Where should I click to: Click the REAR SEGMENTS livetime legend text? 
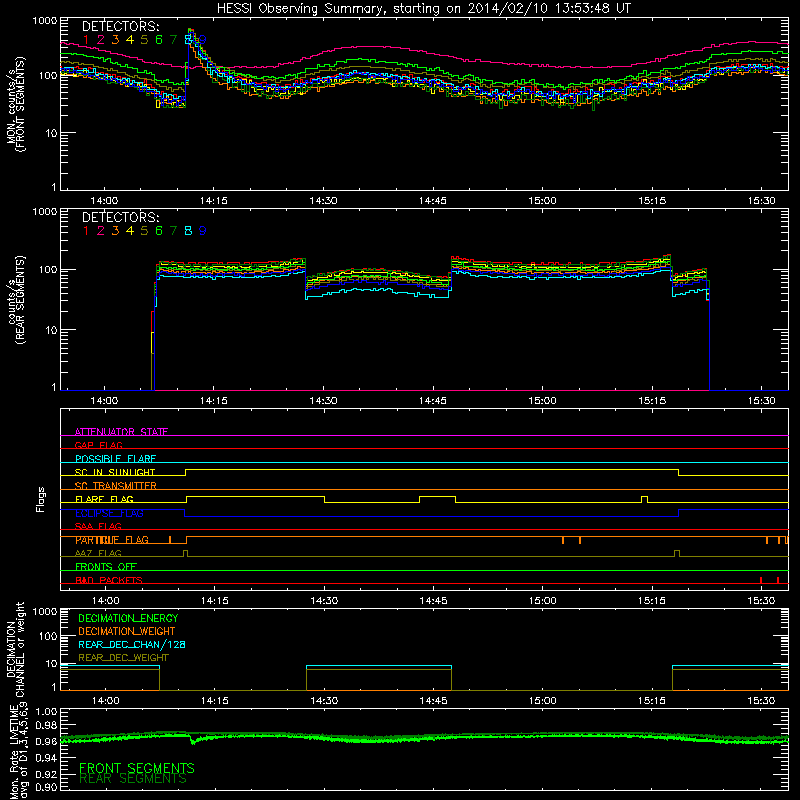[x=133, y=779]
